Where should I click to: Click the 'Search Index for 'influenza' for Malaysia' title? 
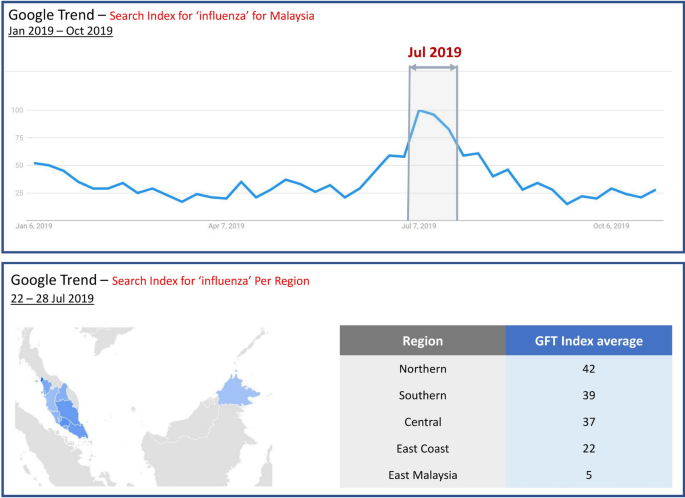pyautogui.click(x=211, y=16)
